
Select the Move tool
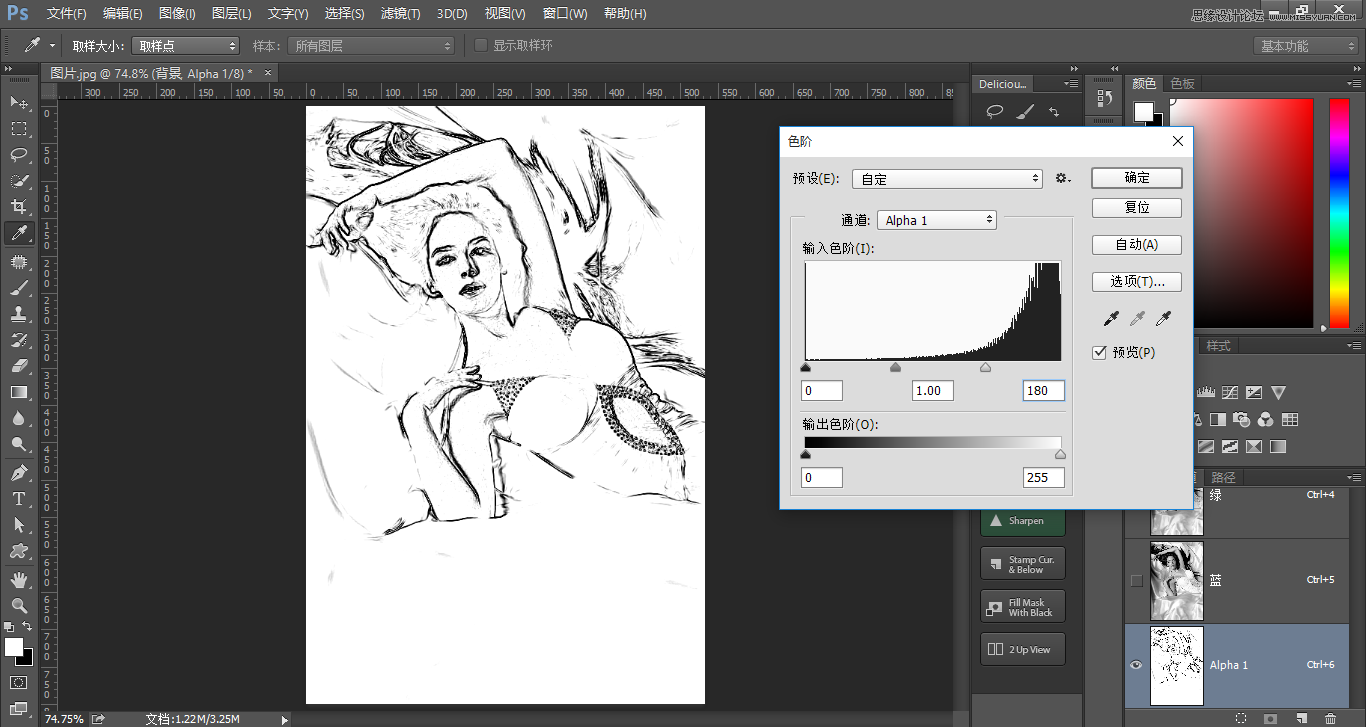[19, 103]
